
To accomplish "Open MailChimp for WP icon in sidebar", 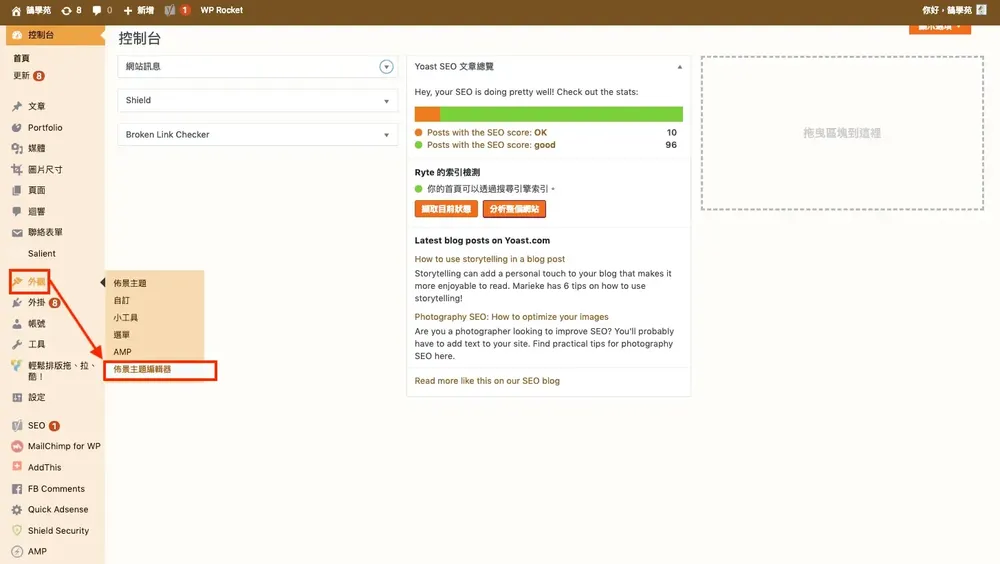I will (x=17, y=446).
